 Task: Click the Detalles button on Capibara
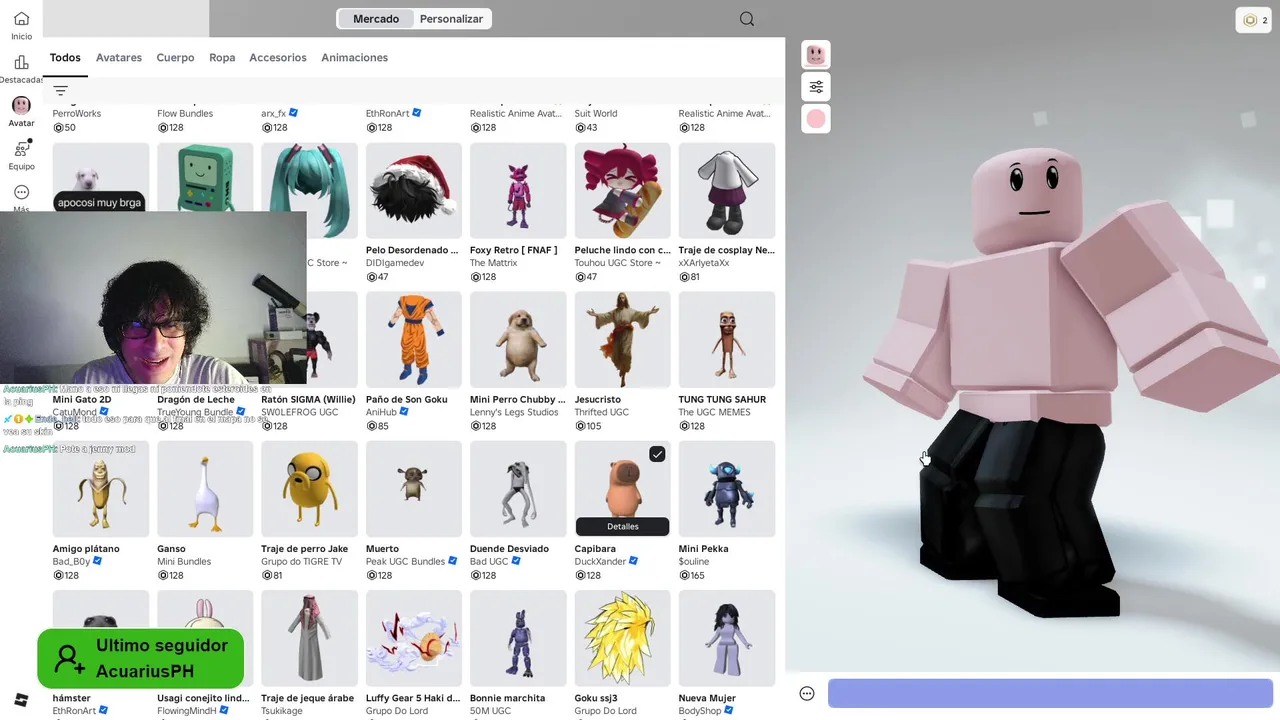[x=622, y=526]
